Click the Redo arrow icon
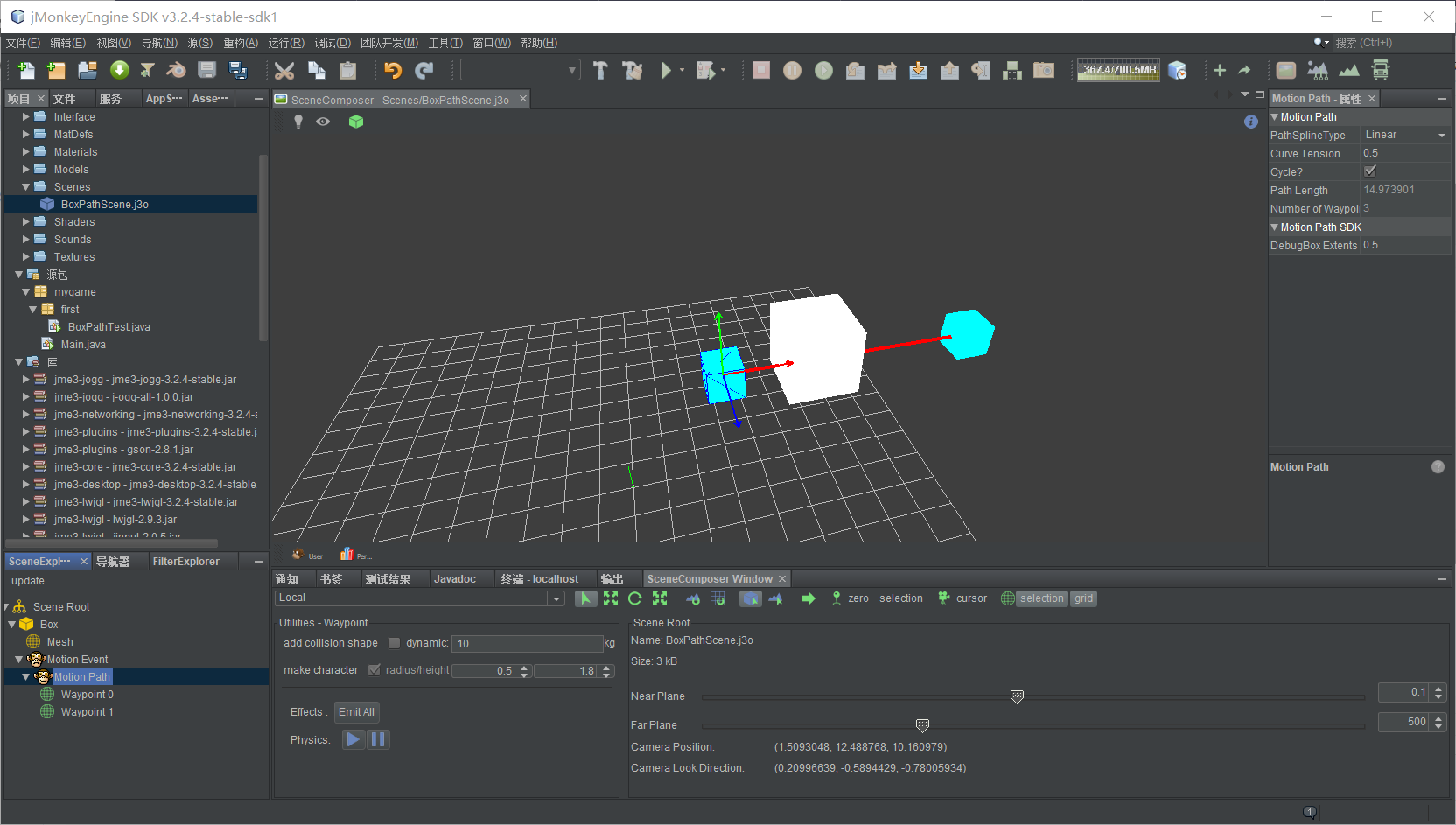The height and width of the screenshot is (825, 1456). click(x=424, y=70)
